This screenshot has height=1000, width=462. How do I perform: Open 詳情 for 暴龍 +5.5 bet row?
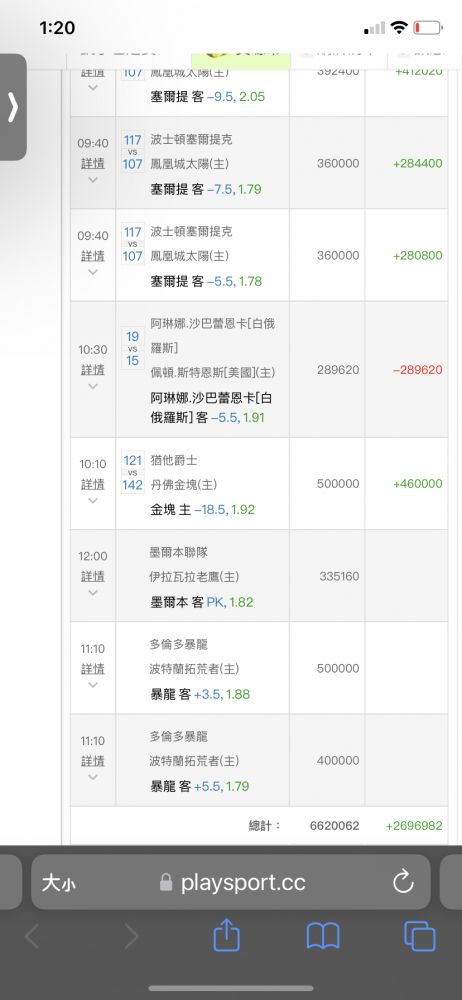coord(93,761)
